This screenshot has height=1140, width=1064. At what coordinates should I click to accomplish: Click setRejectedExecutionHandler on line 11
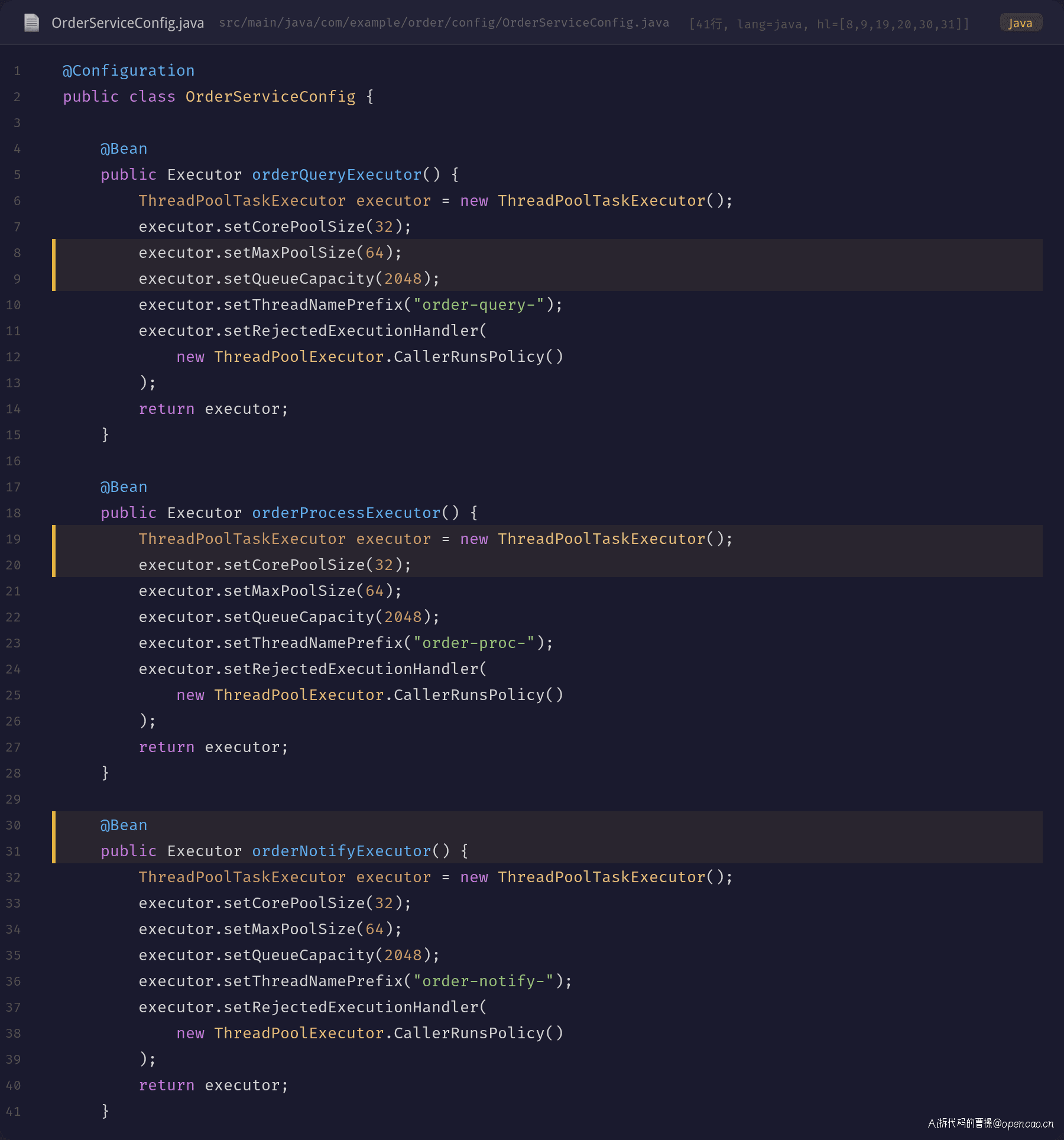(351, 331)
